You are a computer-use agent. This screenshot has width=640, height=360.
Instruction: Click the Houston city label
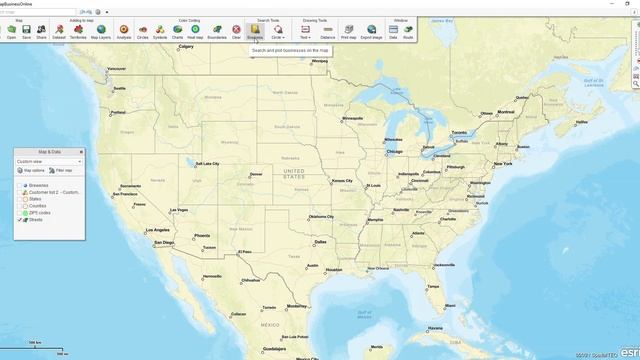click(334, 270)
